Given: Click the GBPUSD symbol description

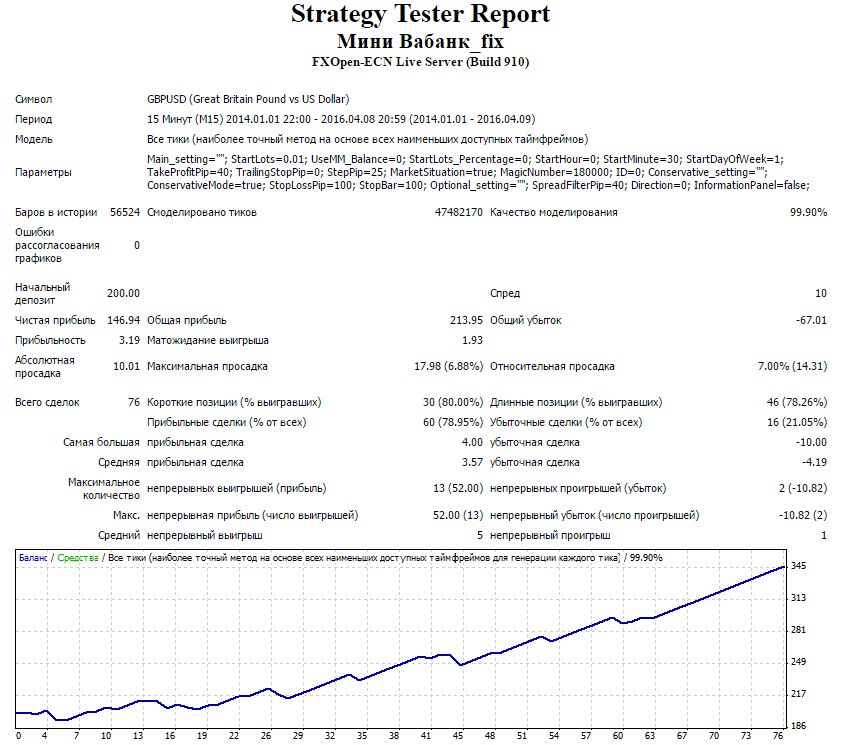Looking at the screenshot, I should [248, 99].
